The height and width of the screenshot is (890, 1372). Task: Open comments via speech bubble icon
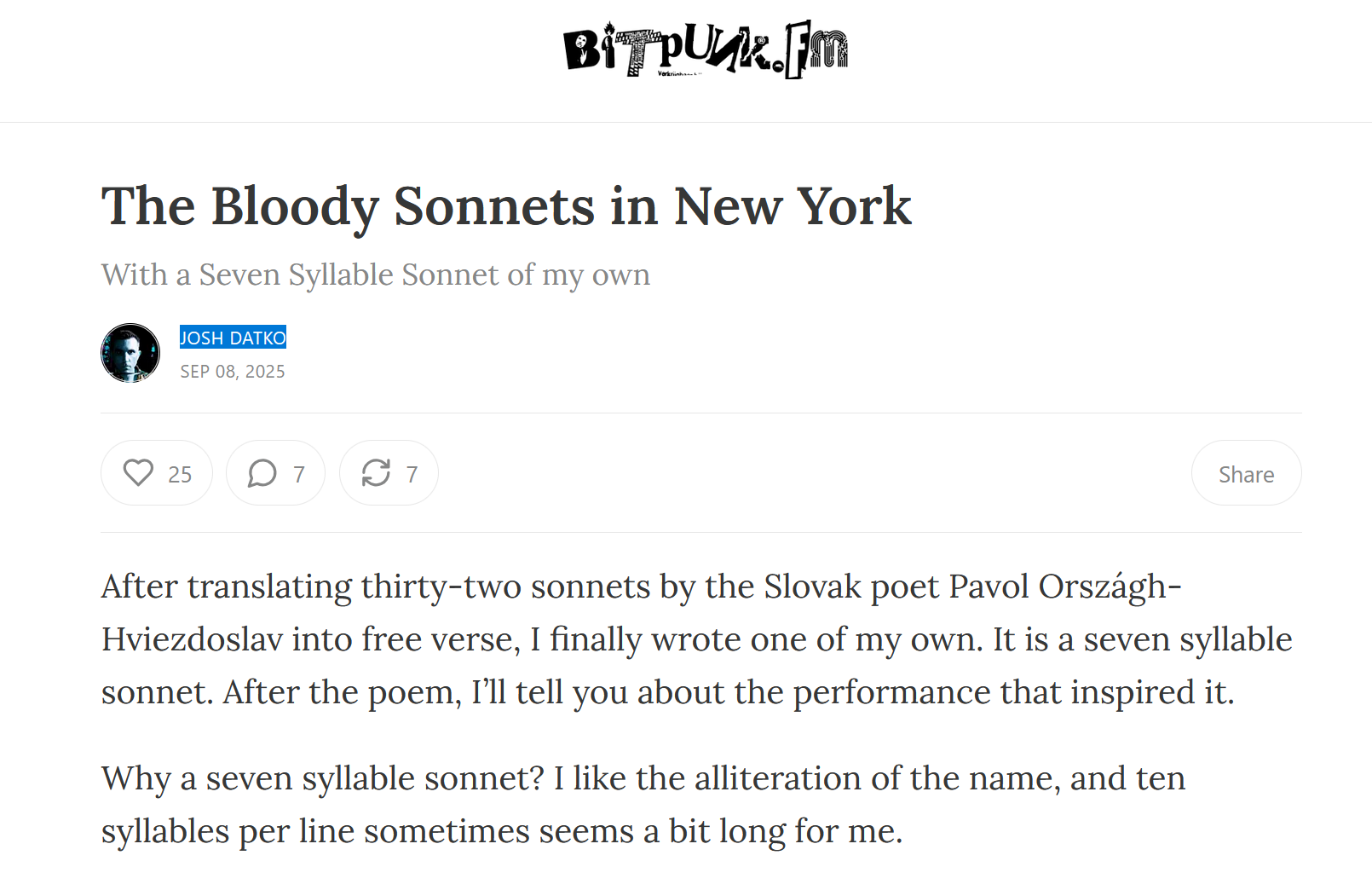tap(262, 473)
